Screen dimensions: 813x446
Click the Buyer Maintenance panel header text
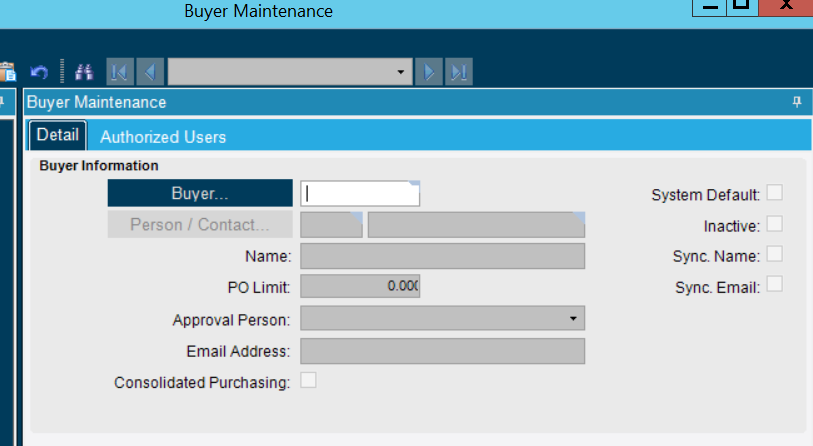click(96, 102)
